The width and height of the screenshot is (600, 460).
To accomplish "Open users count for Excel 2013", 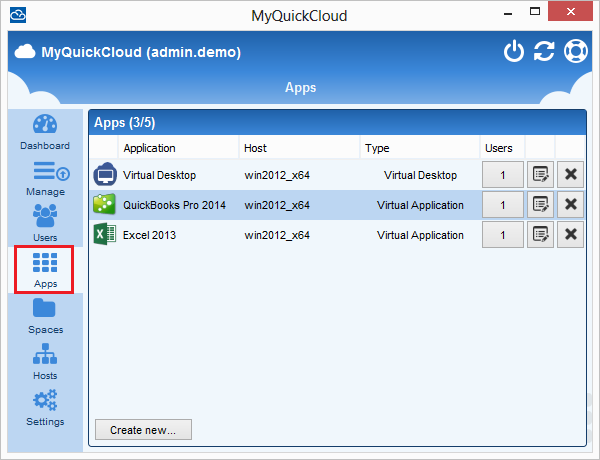I will tap(502, 234).
